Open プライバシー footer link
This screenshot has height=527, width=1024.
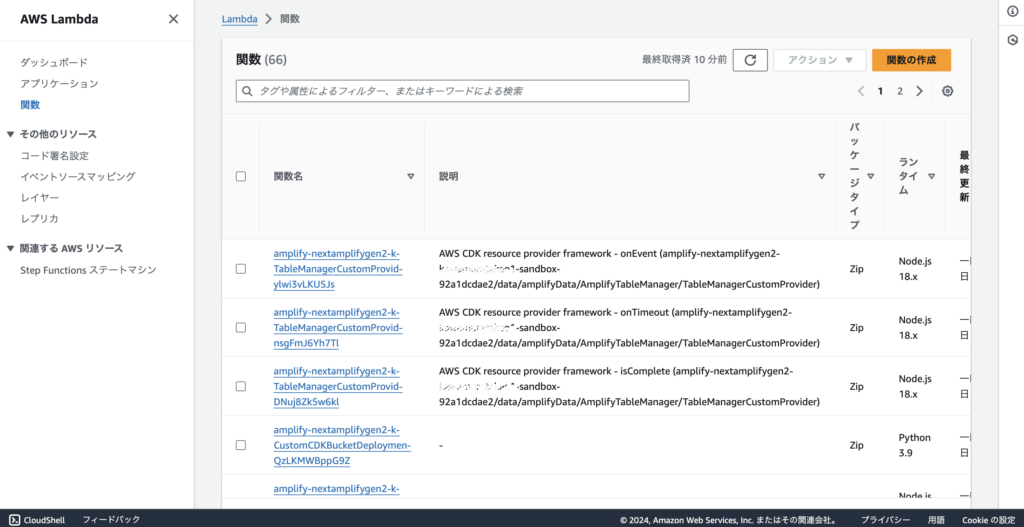[885, 520]
